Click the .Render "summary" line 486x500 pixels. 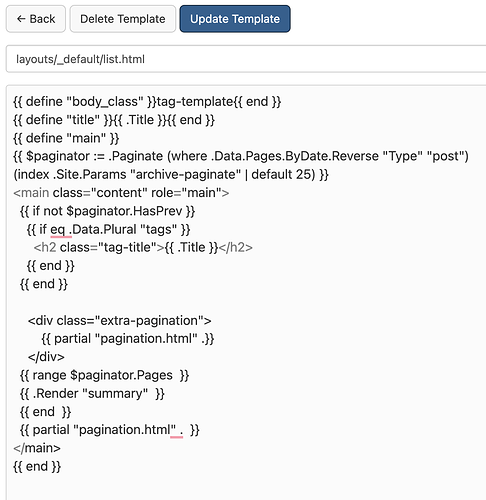click(x=92, y=394)
